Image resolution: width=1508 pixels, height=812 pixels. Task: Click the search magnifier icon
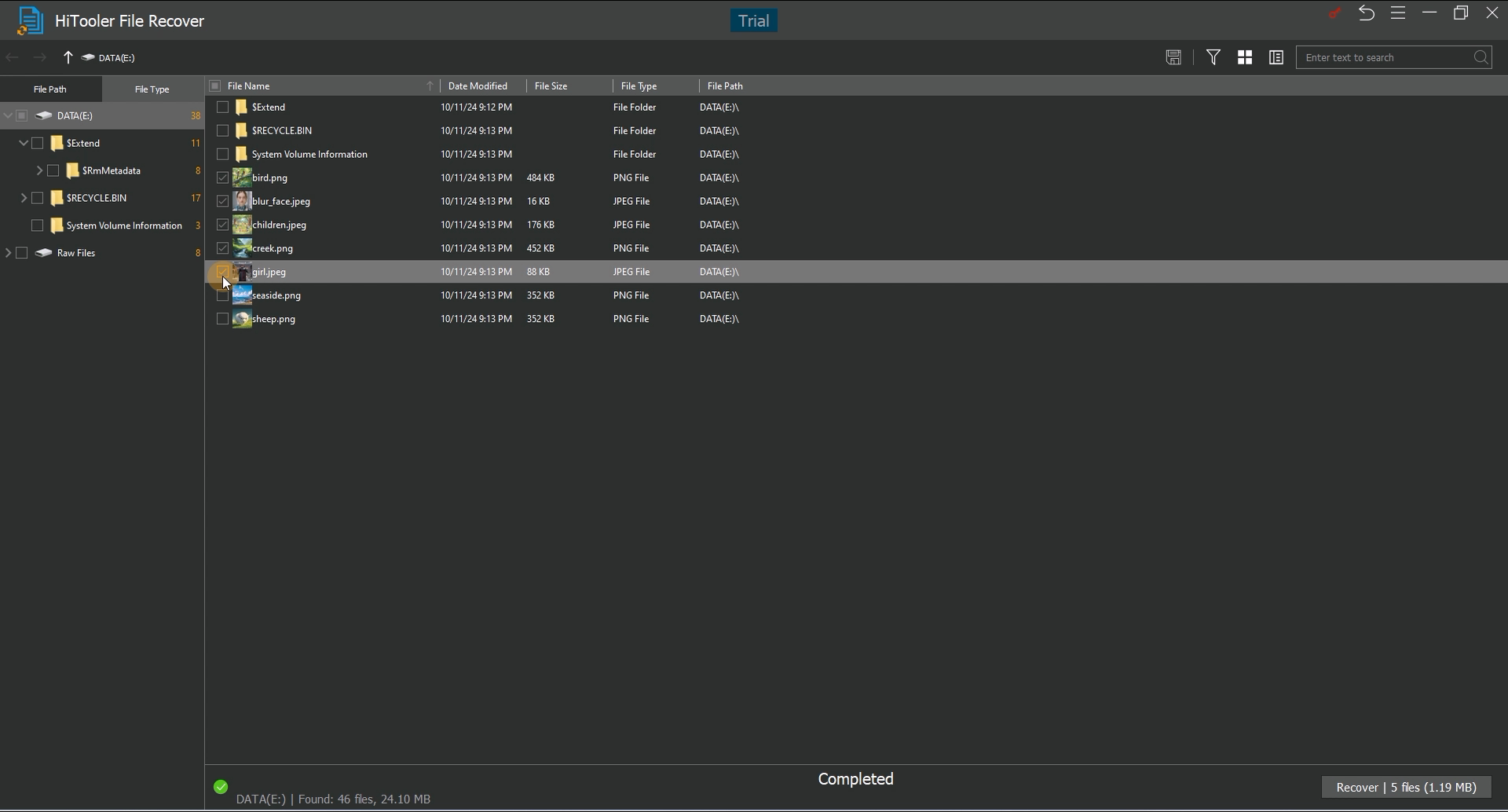[x=1481, y=57]
